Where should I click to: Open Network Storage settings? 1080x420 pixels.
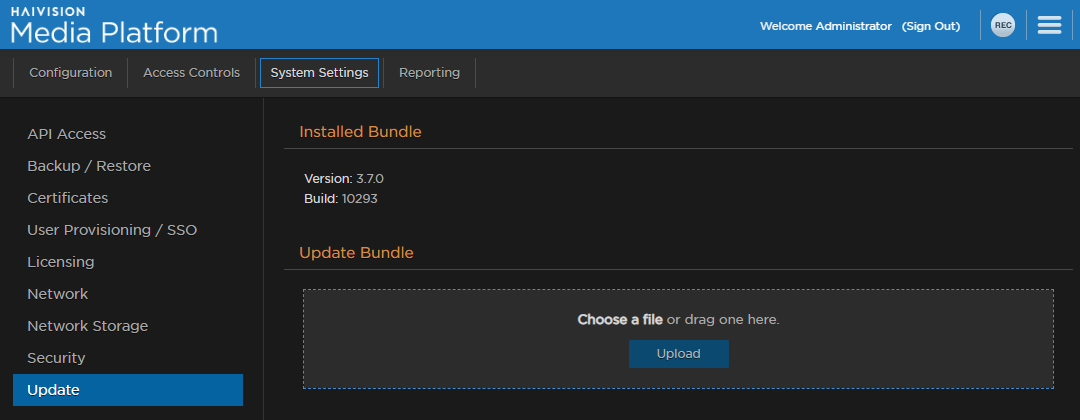87,326
